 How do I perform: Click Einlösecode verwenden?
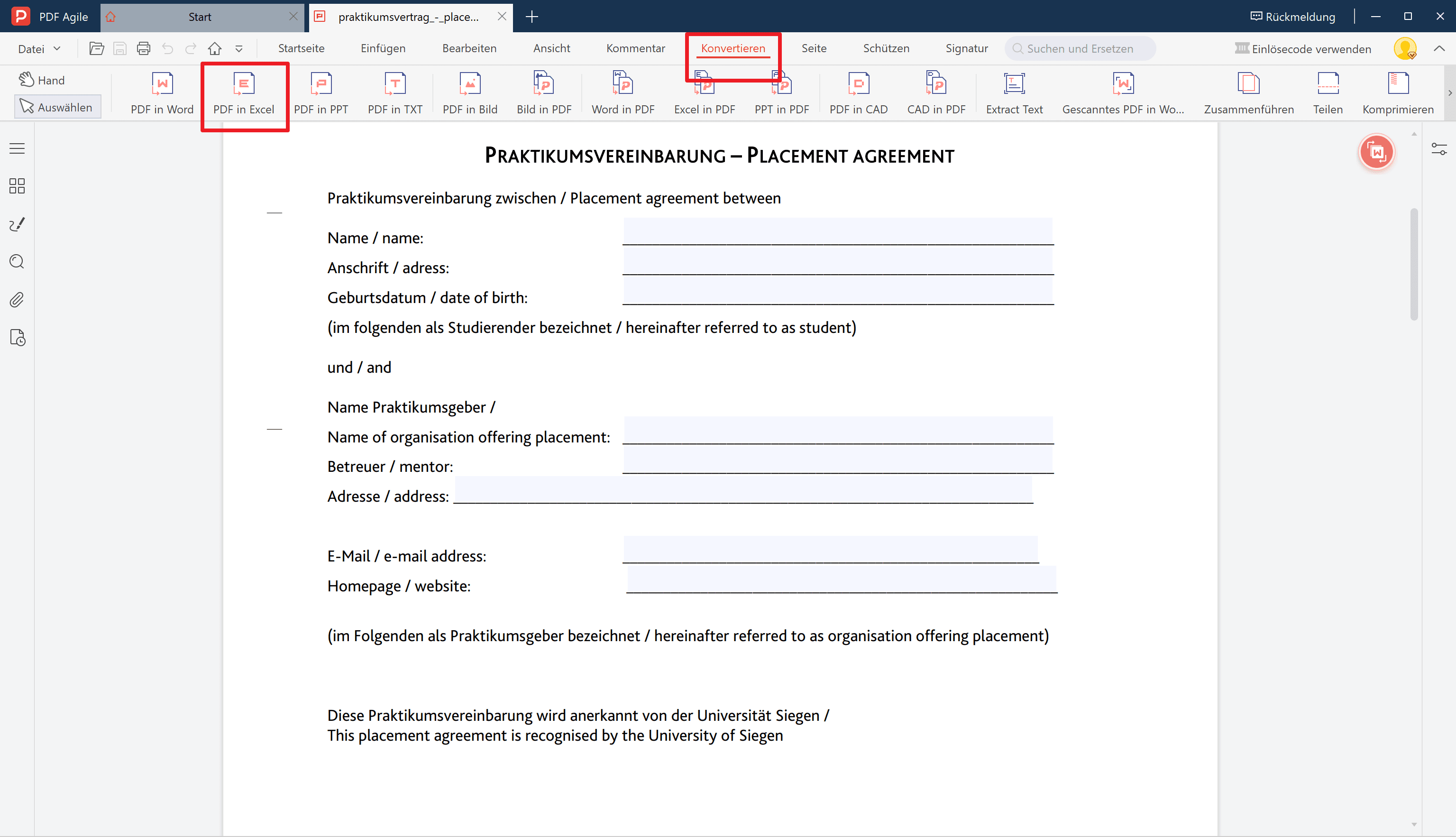1303,49
